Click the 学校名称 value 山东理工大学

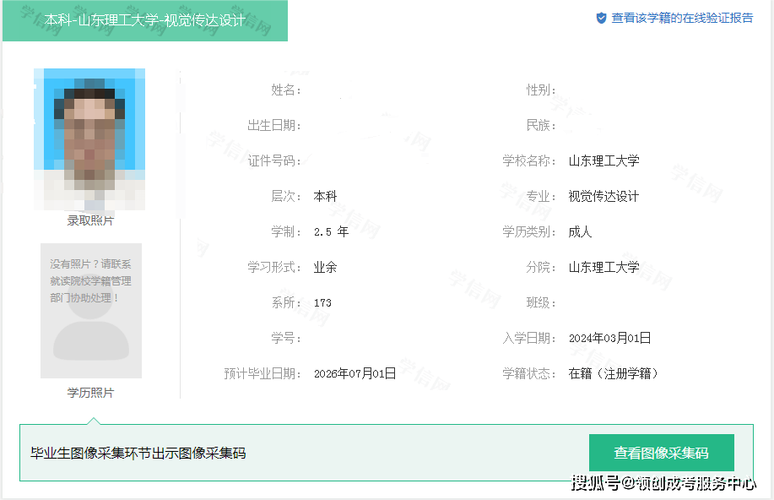point(604,161)
